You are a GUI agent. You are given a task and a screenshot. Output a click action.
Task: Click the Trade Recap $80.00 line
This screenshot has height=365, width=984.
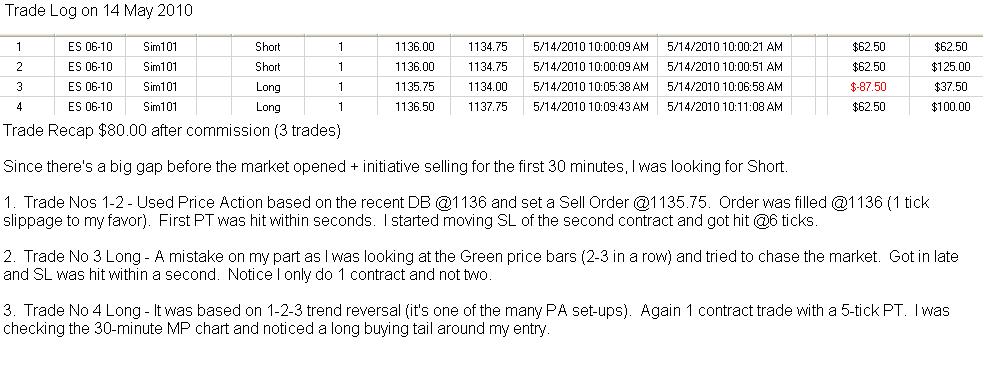pos(172,131)
